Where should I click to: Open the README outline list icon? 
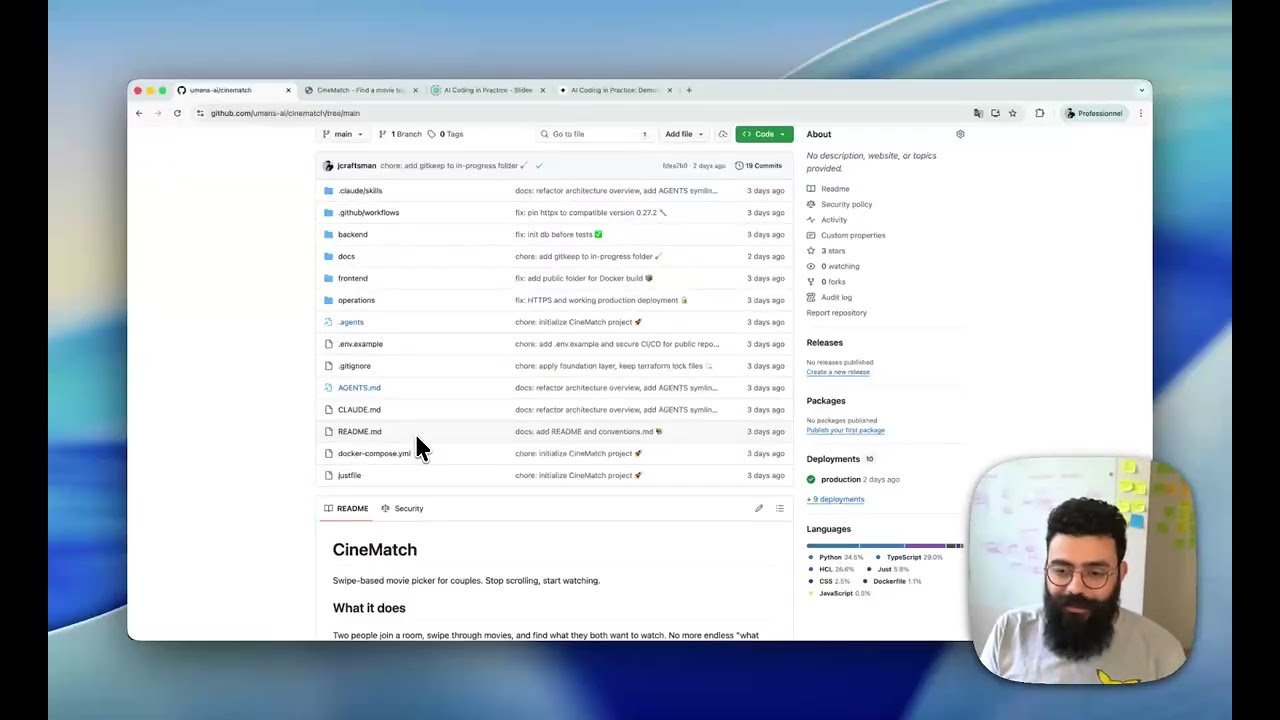[x=780, y=509]
